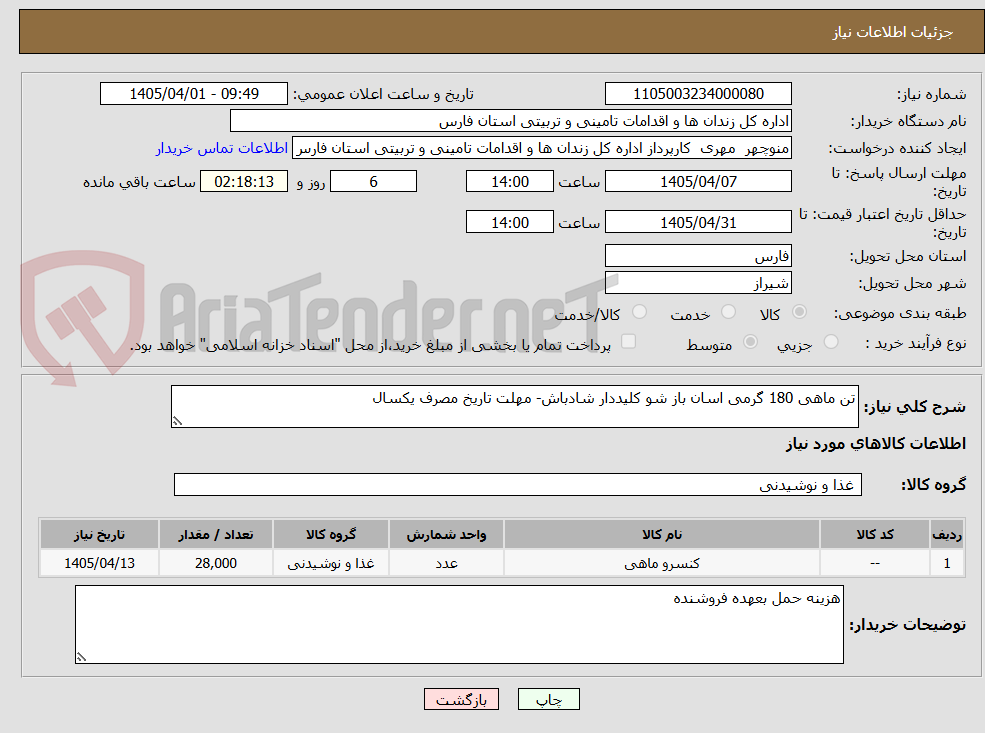Click the response deadline hour 14:00 field
Image resolution: width=985 pixels, height=733 pixels.
tap(509, 182)
